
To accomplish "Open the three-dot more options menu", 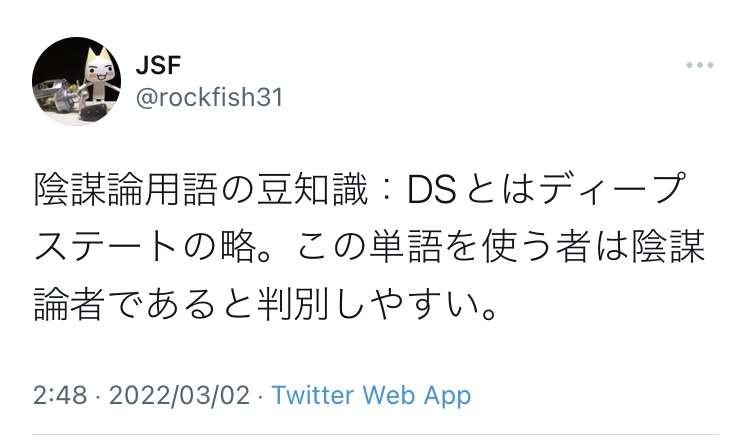I will 700,65.
